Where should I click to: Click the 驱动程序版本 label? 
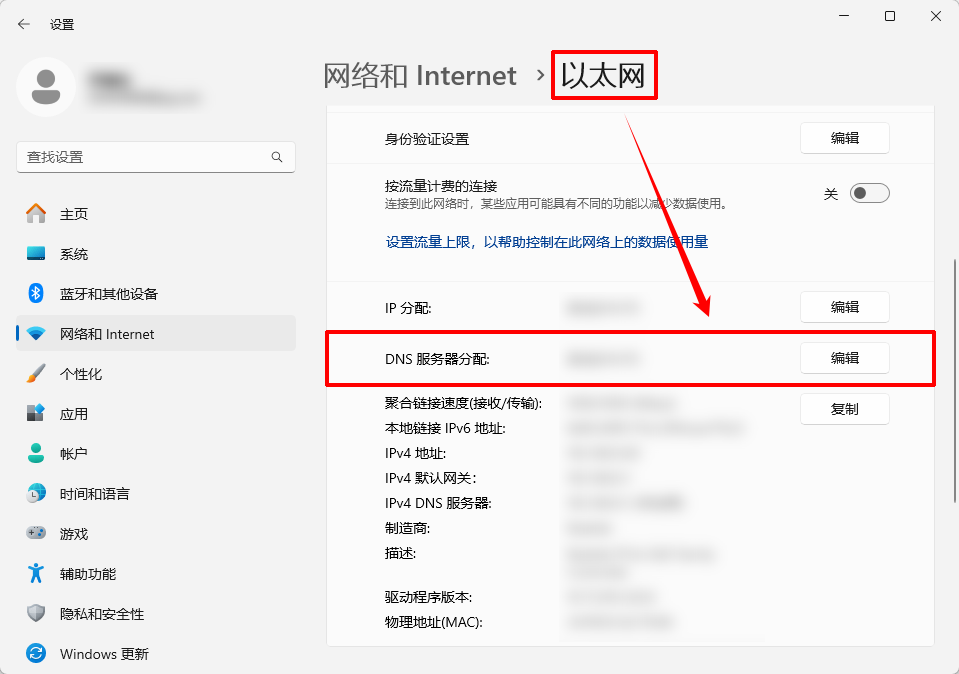click(x=428, y=597)
